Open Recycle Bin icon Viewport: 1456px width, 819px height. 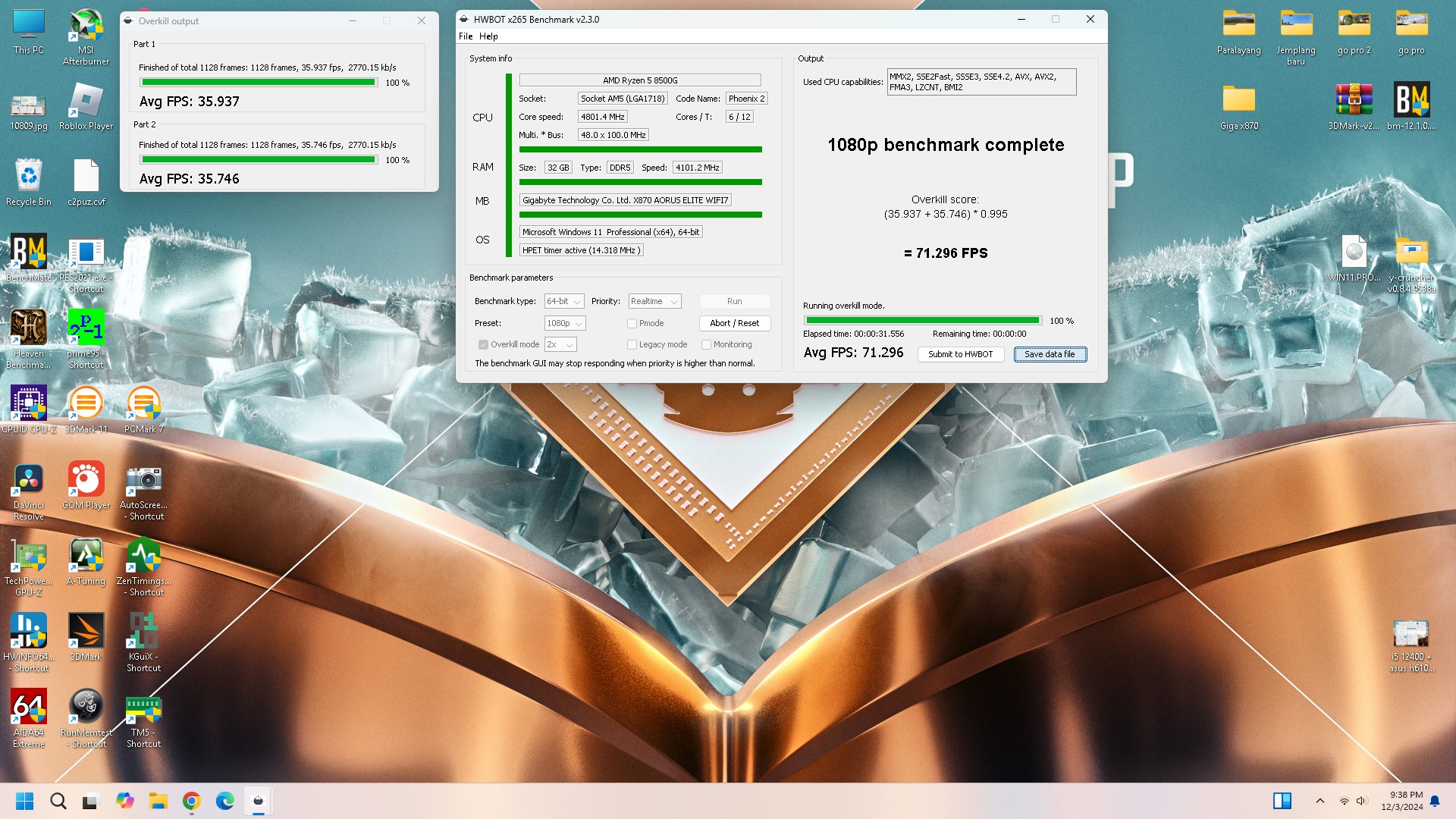(x=28, y=183)
